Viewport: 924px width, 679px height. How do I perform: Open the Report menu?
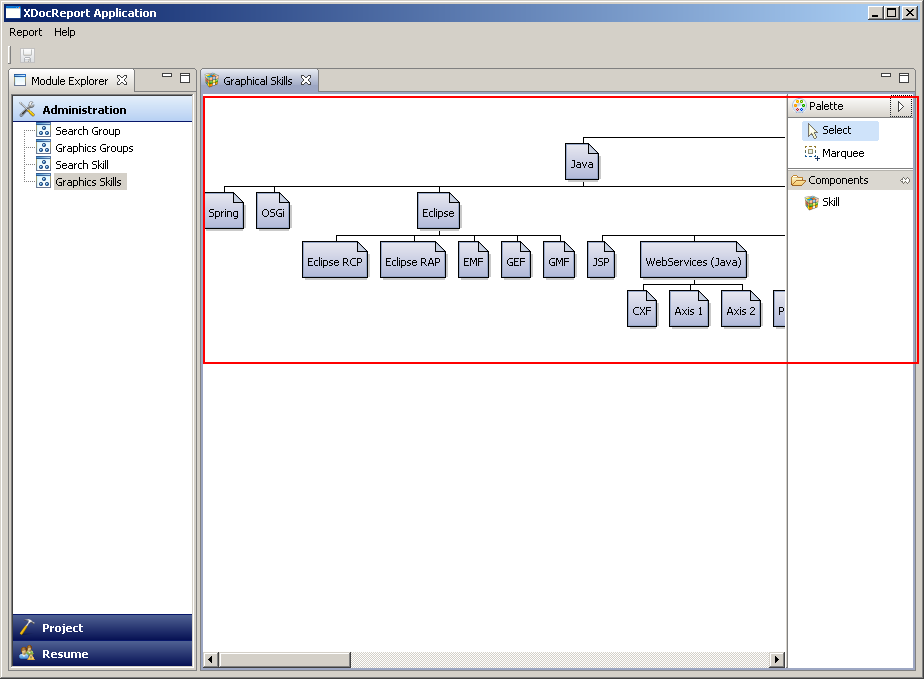[x=25, y=32]
